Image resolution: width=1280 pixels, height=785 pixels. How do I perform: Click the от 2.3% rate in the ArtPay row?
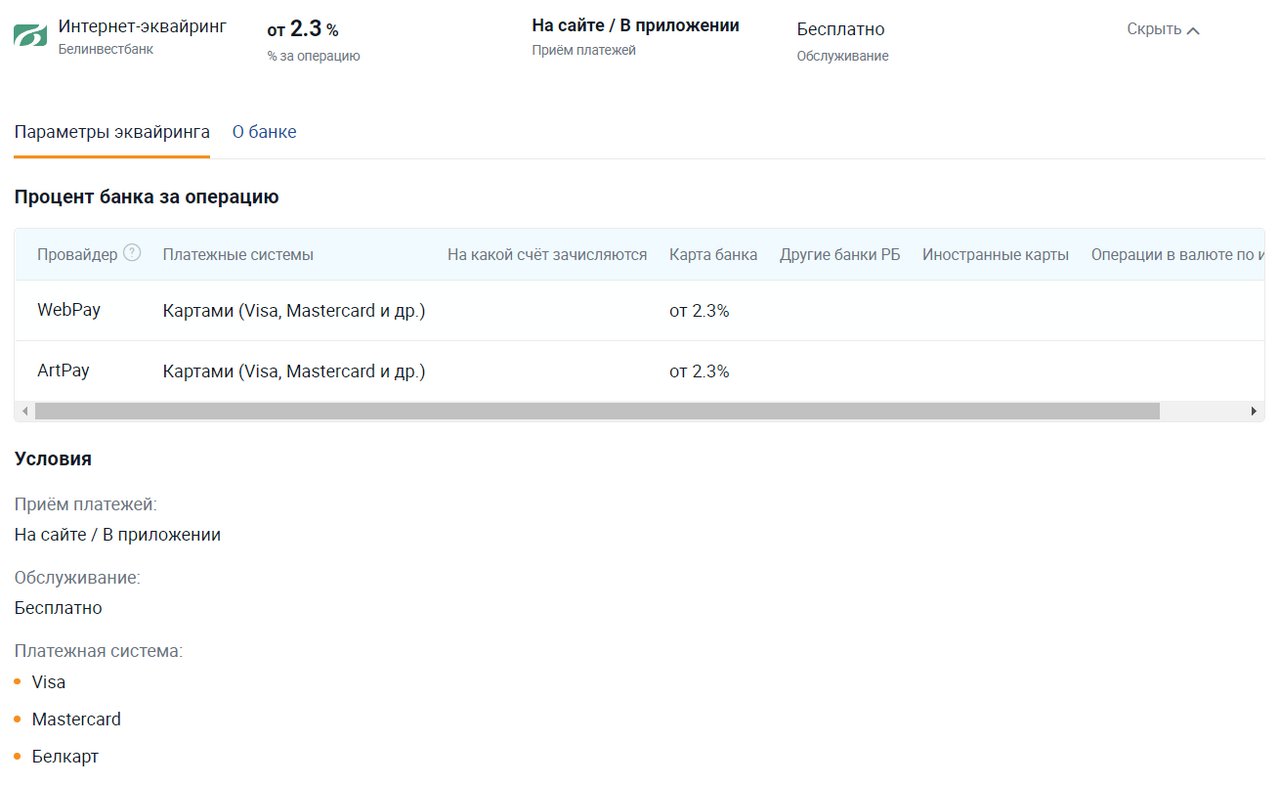click(x=699, y=372)
